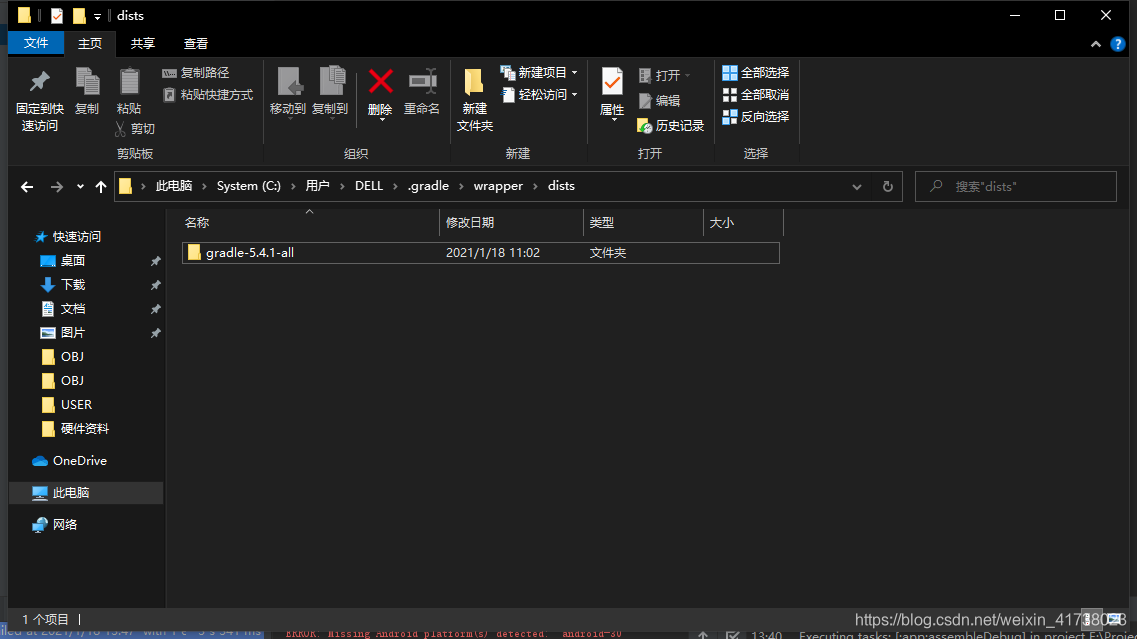The width and height of the screenshot is (1137, 639).
Task: Switch to the Share (共享) tab
Action: click(x=143, y=44)
